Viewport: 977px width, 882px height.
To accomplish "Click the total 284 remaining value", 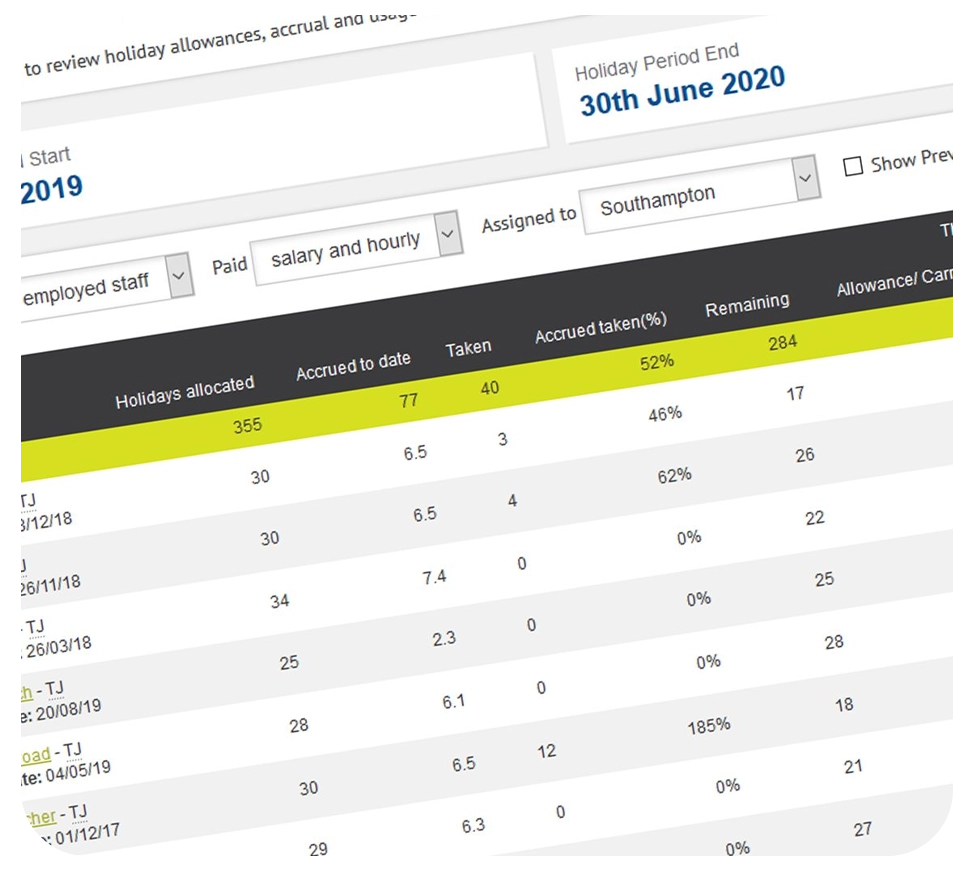I will 783,343.
